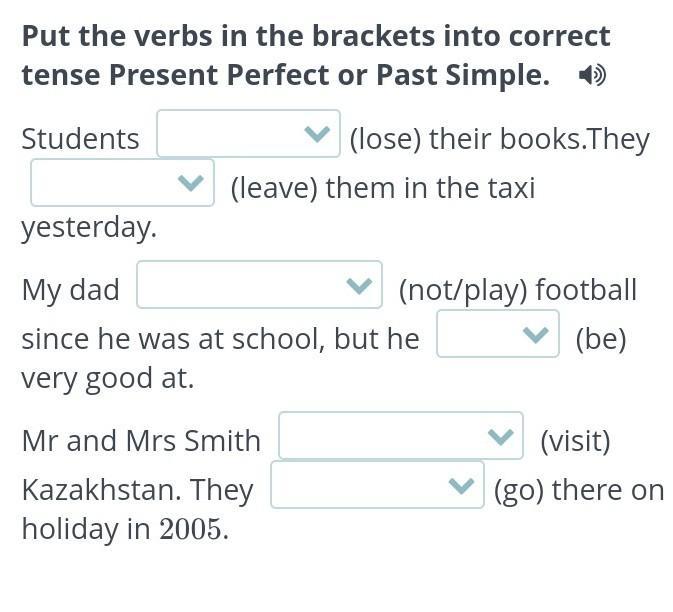This screenshot has width=673, height=612.
Task: Open the dropdown for the verb (go)
Action: 377,485
